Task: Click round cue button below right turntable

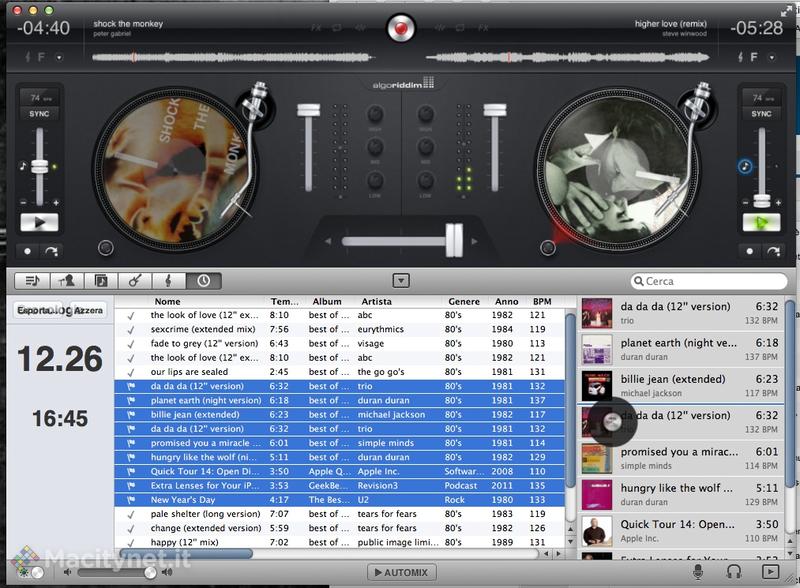Action: point(547,248)
